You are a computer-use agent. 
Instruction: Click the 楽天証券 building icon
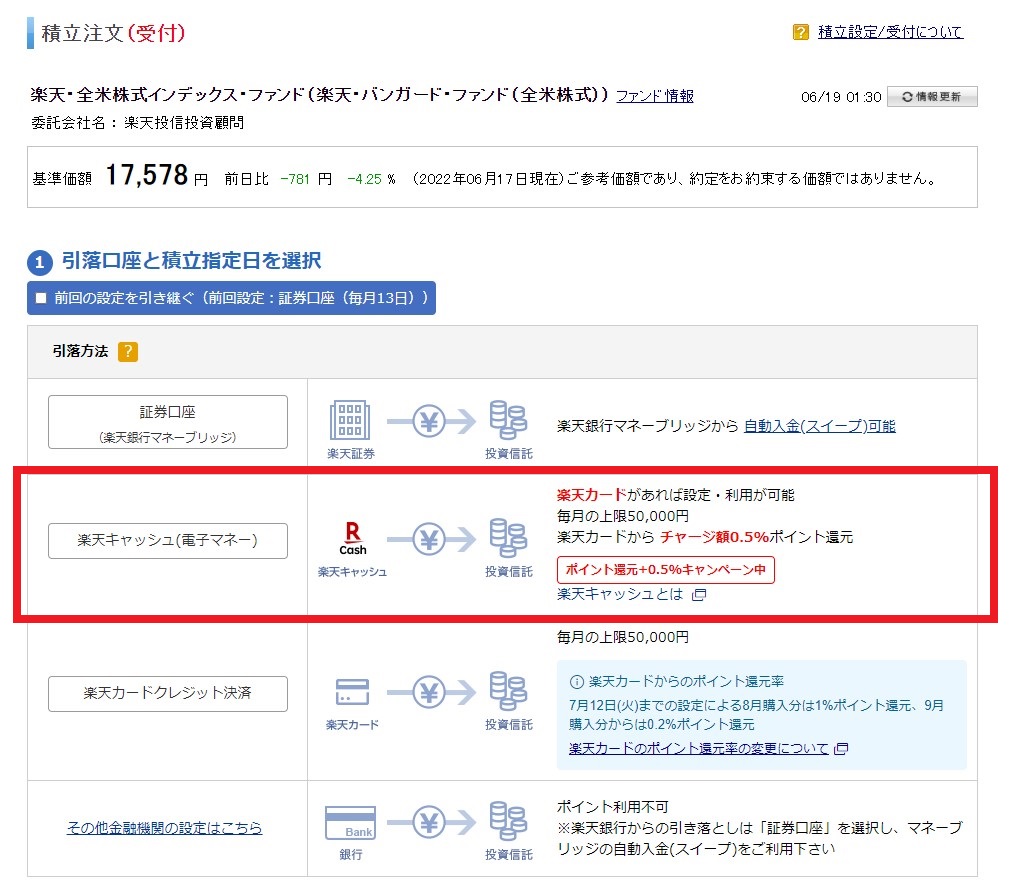(350, 420)
